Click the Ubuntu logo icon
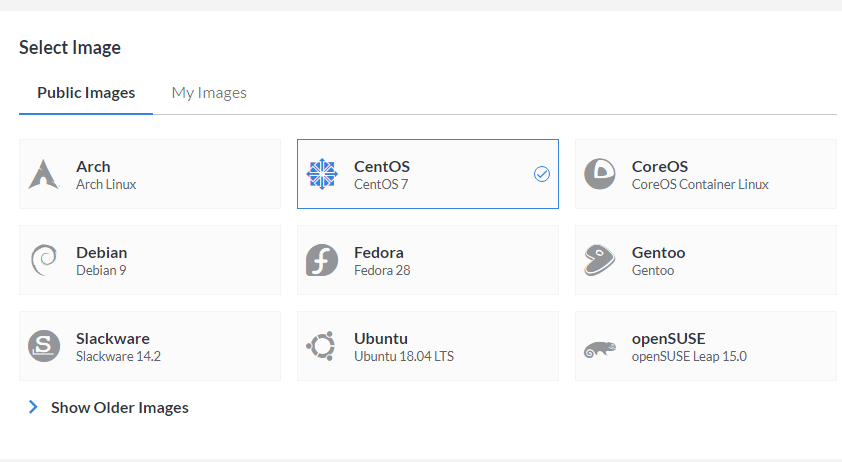This screenshot has height=462, width=842. pyautogui.click(x=321, y=346)
